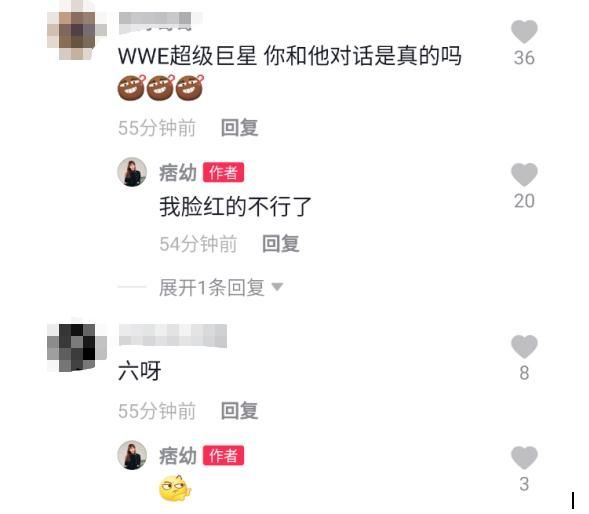Open 痞幼 avatar in second reply
Viewport: 589px width, 514px height.
[132, 455]
